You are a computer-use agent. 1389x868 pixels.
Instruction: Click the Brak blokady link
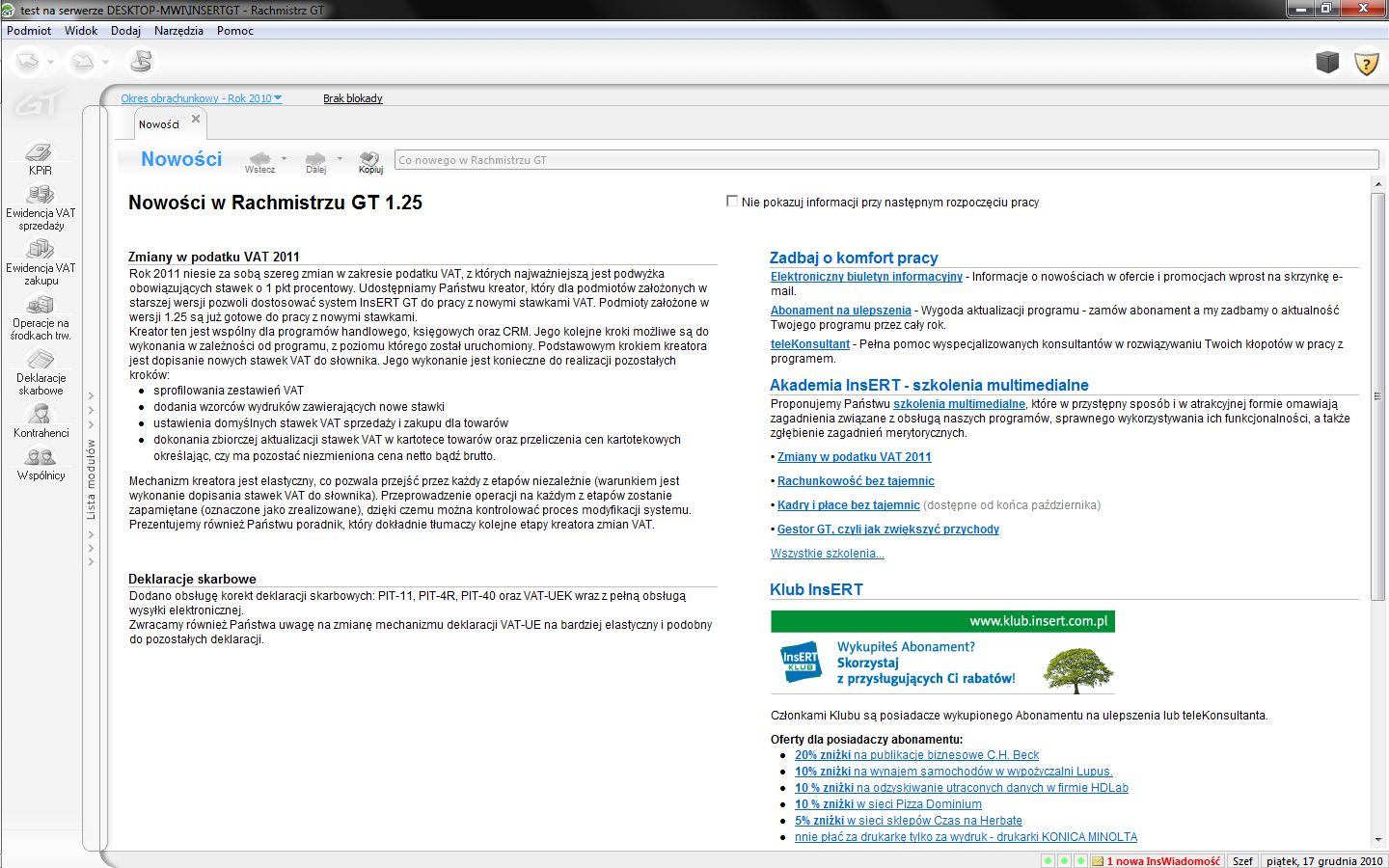[353, 98]
